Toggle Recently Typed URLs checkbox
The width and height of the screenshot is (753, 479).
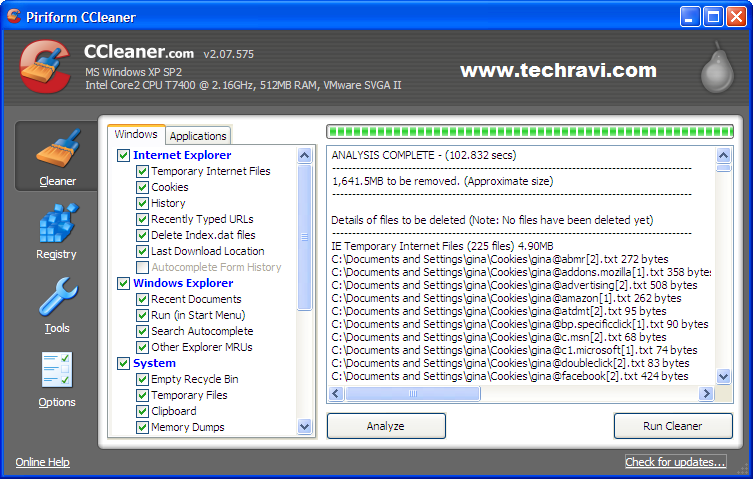coord(142,220)
